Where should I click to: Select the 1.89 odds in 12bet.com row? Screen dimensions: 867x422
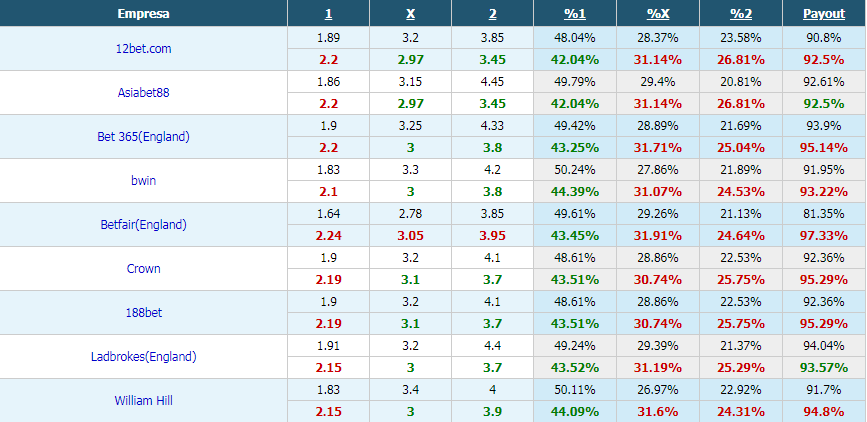coord(328,38)
